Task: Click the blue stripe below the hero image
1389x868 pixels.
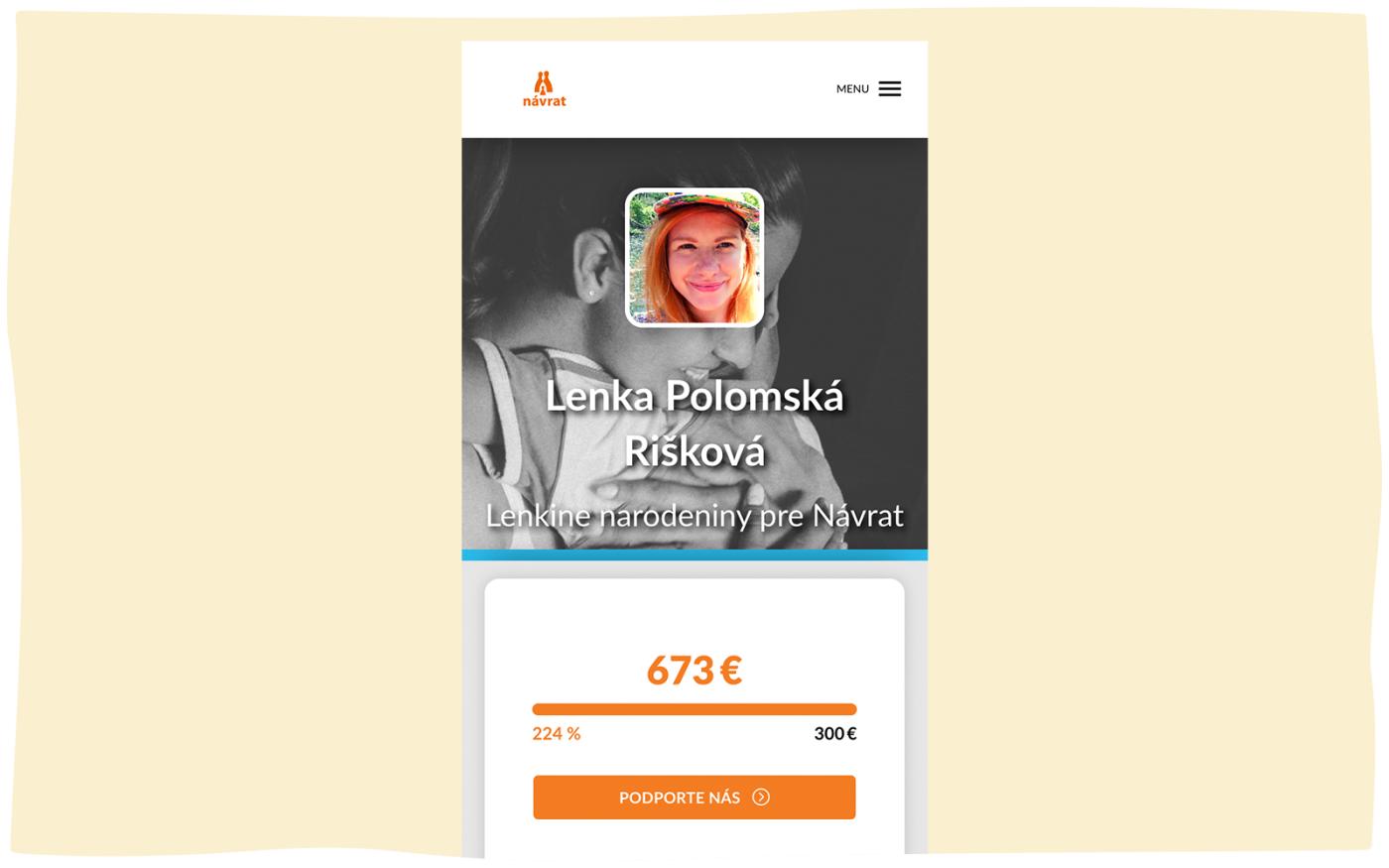Action: click(x=694, y=556)
